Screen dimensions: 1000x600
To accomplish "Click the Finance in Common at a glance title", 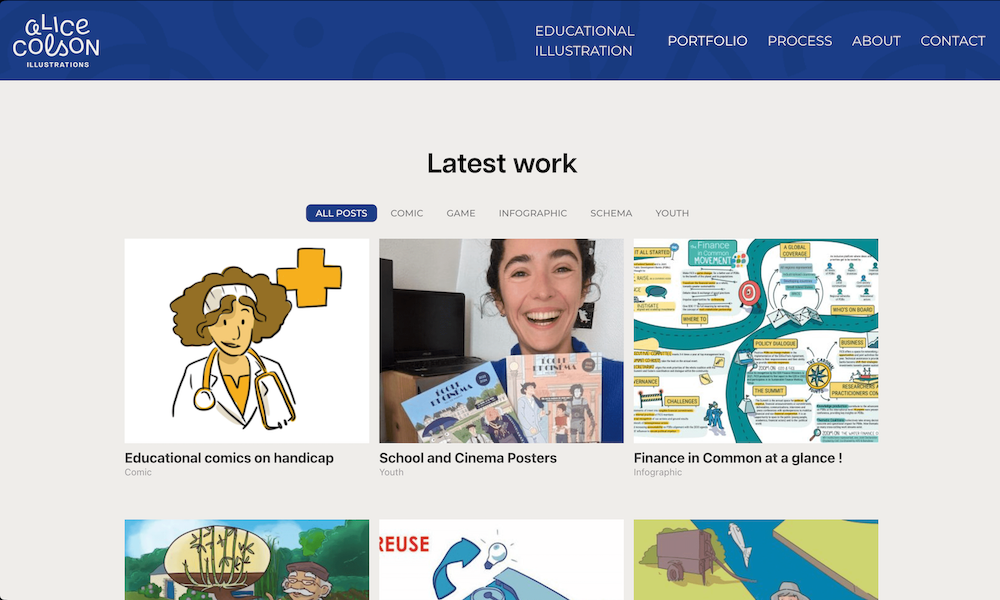I will (x=738, y=458).
